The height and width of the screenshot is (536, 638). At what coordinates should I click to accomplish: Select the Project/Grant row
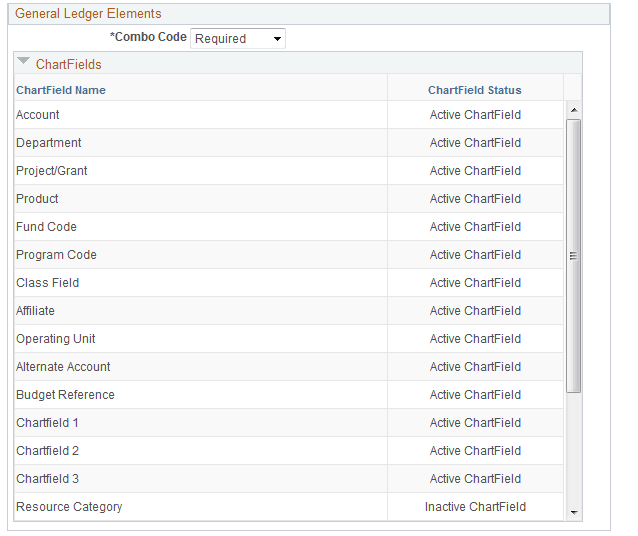(289, 171)
